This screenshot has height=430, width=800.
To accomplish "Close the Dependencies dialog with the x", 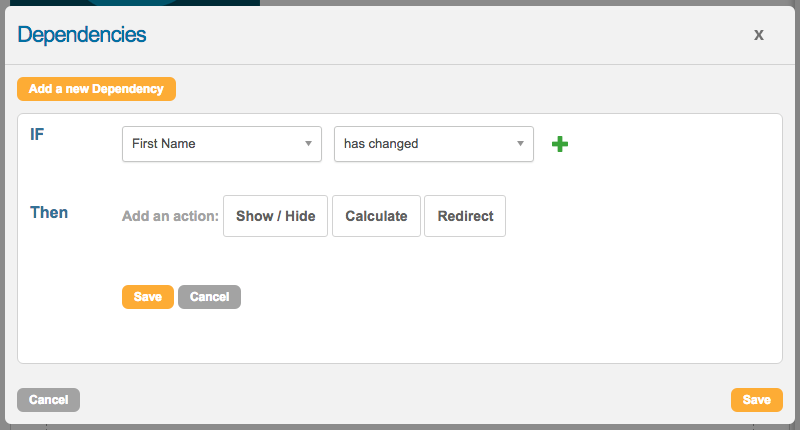I will coord(759,35).
